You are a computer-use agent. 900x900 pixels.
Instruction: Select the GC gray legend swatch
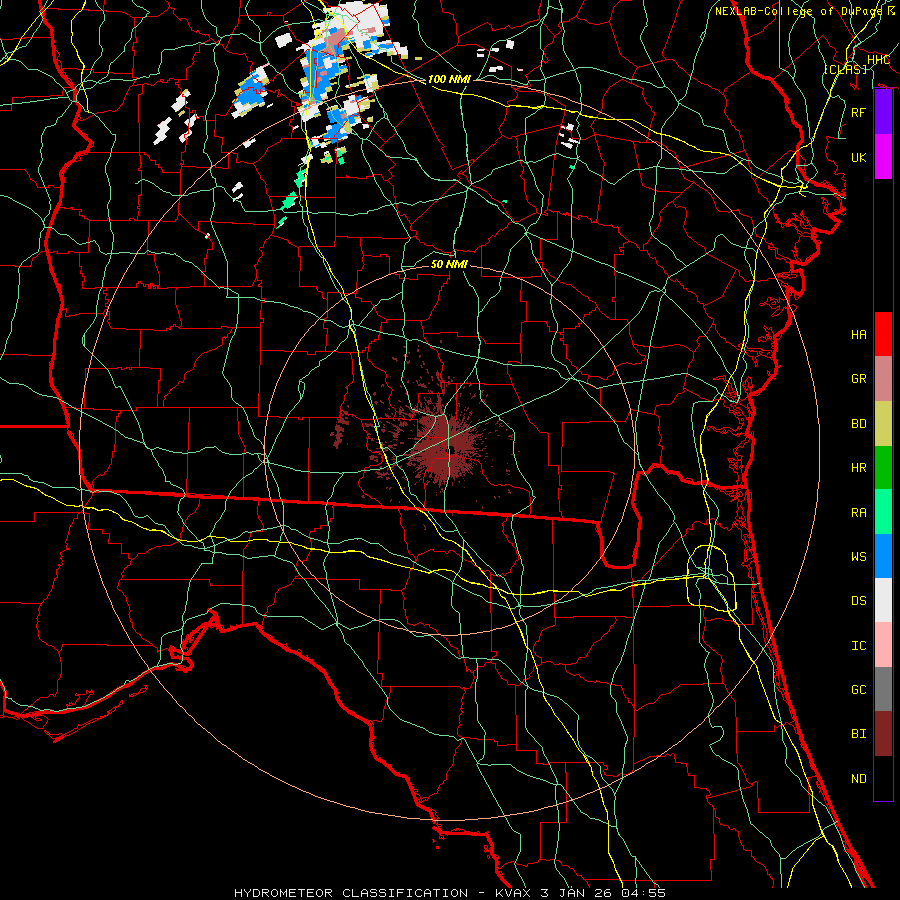(883, 689)
